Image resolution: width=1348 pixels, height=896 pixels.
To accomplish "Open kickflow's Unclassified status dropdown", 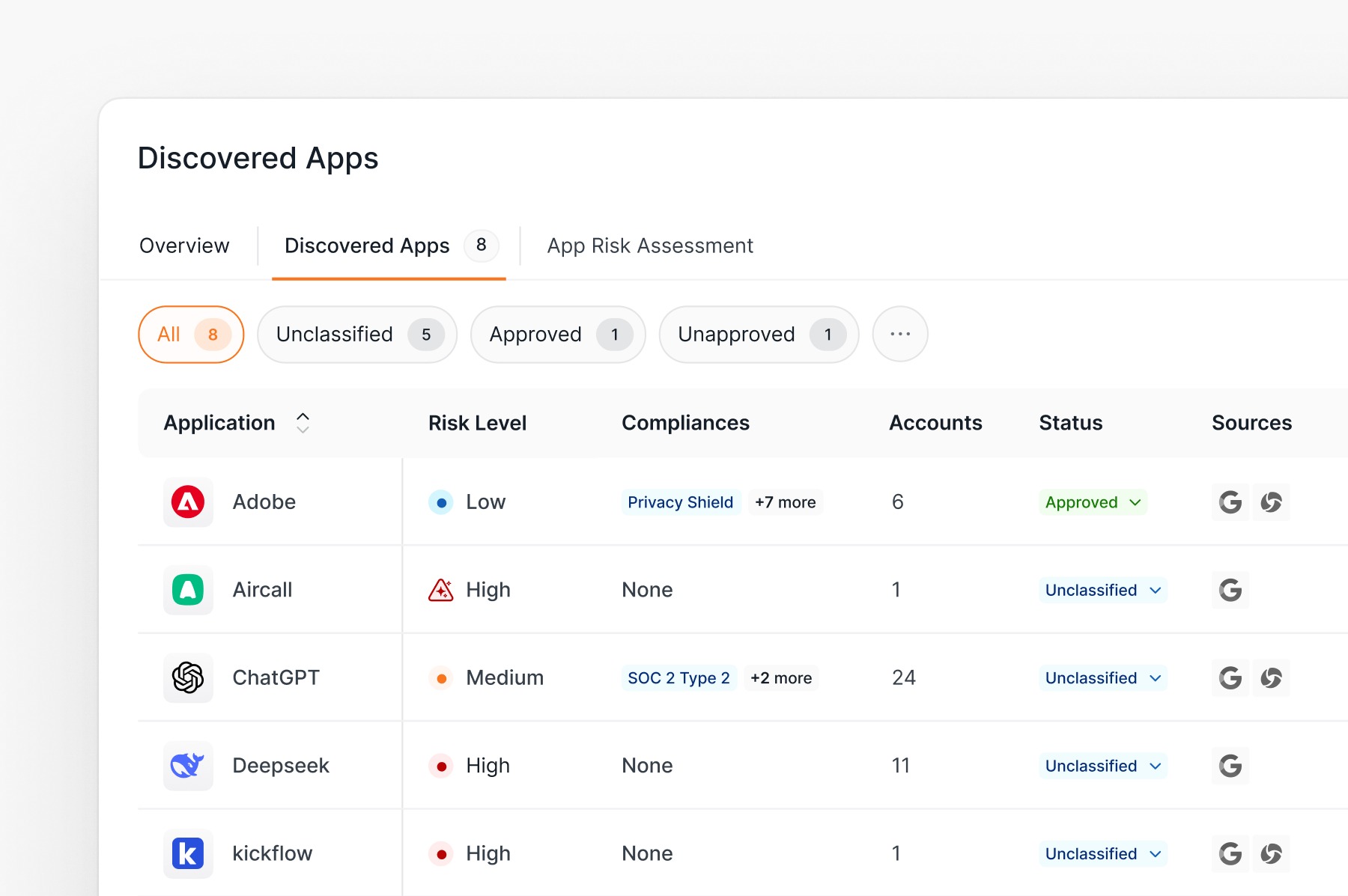I will coord(1102,853).
